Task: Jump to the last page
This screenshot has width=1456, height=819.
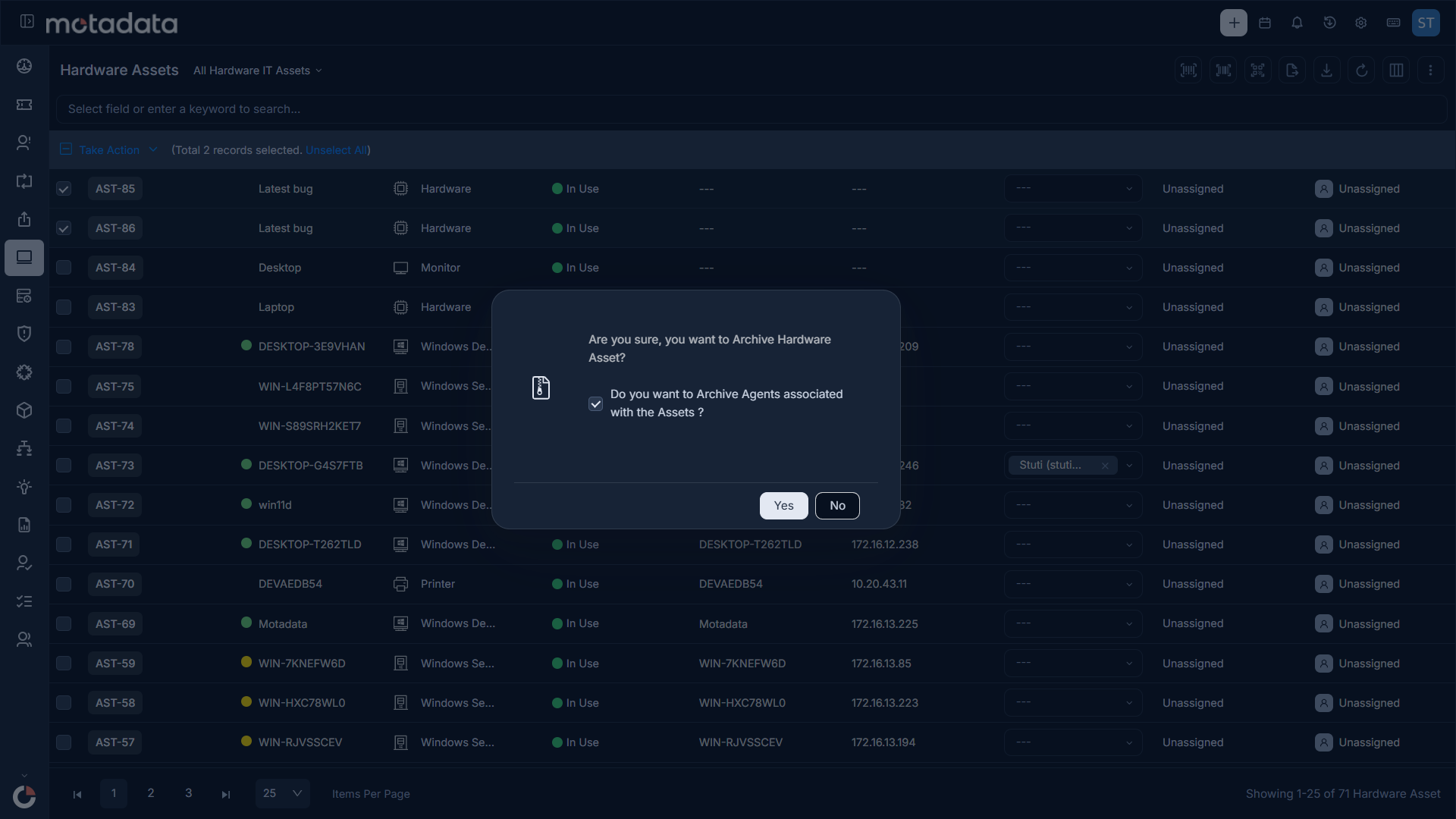Action: (225, 794)
